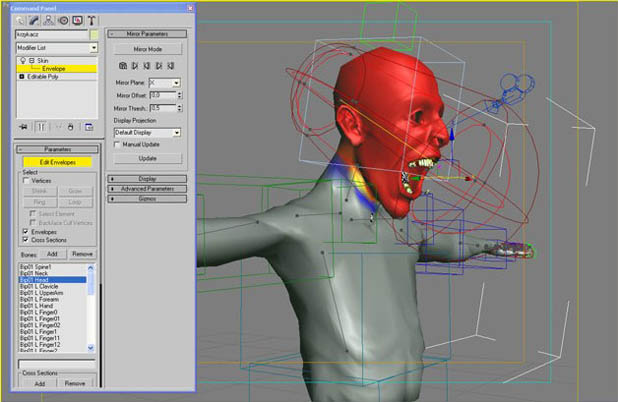Adjust the Mirror Offset spinner arrows
Viewport: 618px width, 402px height.
coord(180,95)
